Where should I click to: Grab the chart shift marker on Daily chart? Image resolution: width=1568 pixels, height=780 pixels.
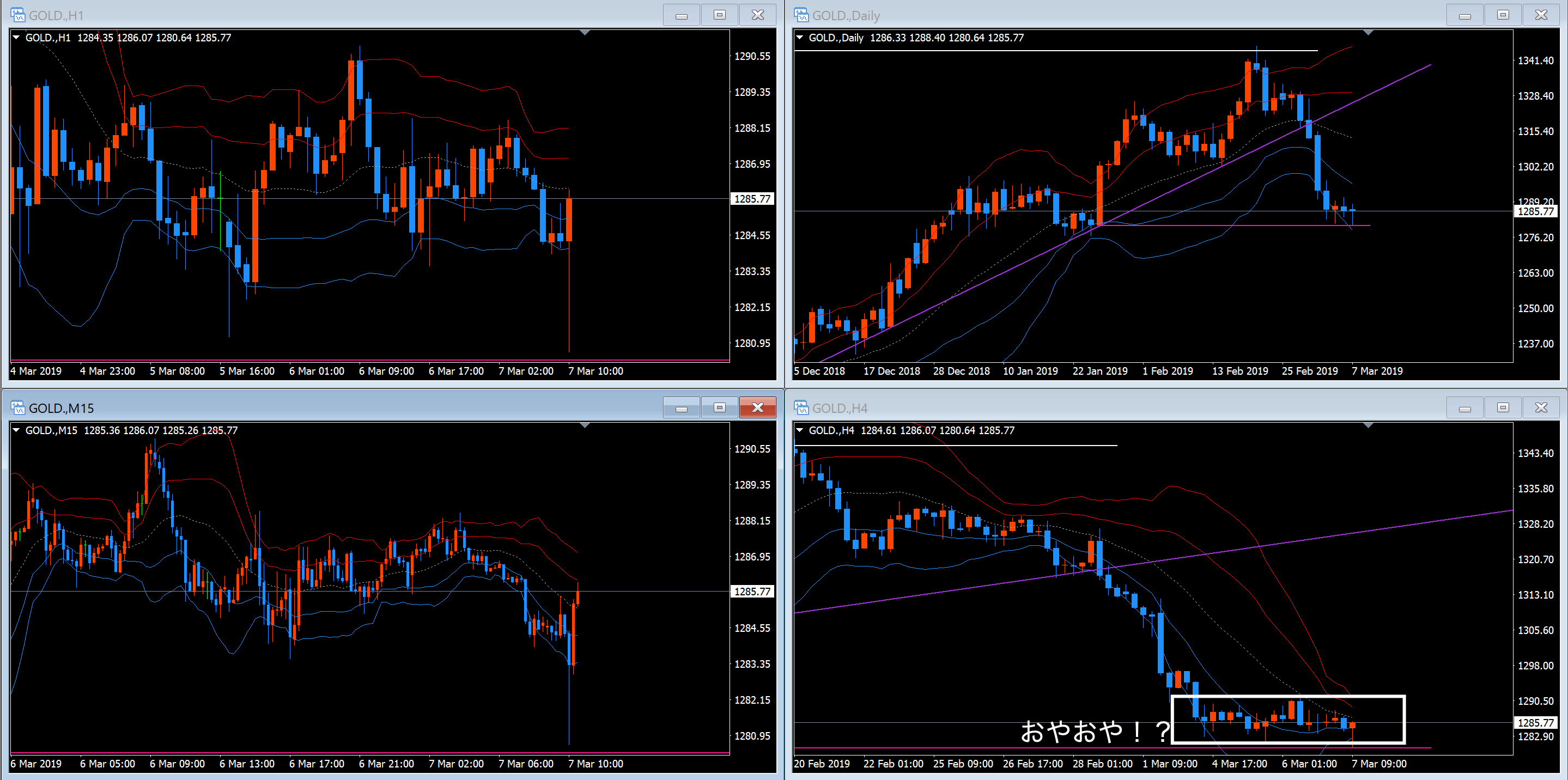(1369, 33)
